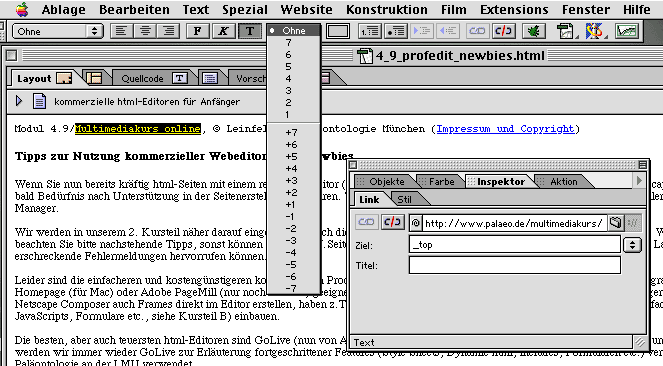Toggle teletype (T) text style
Viewport: 663px width, 366px height.
pos(249,31)
